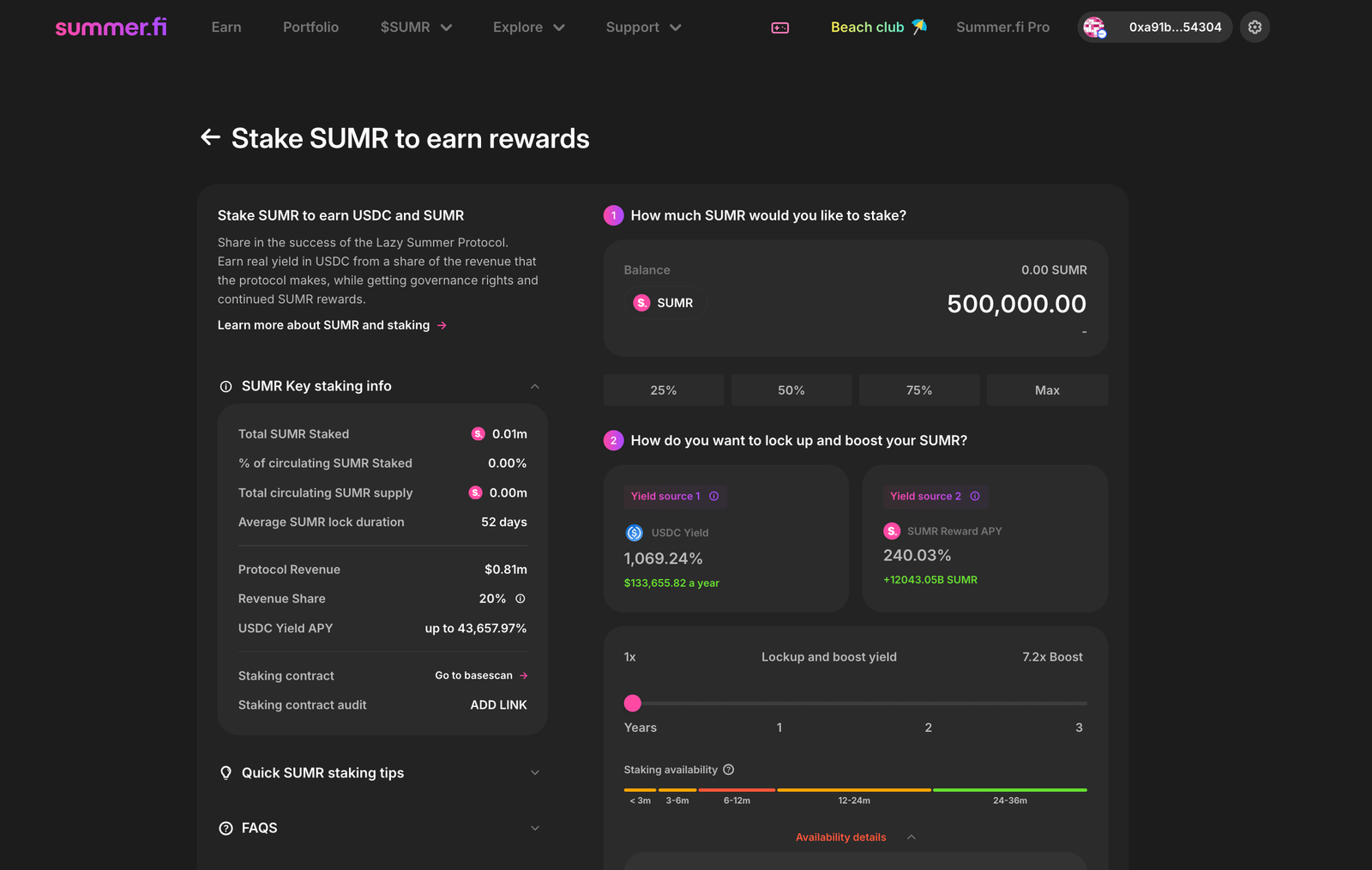Click the lightbulb icon for staking tips
Screen dimensions: 1372x870
point(226,773)
